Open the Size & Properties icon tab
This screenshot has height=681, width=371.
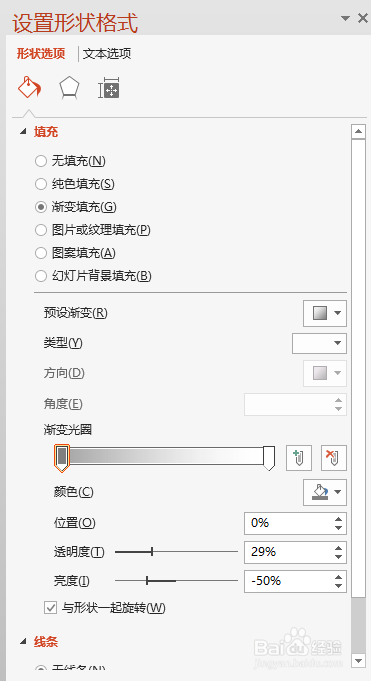click(109, 88)
